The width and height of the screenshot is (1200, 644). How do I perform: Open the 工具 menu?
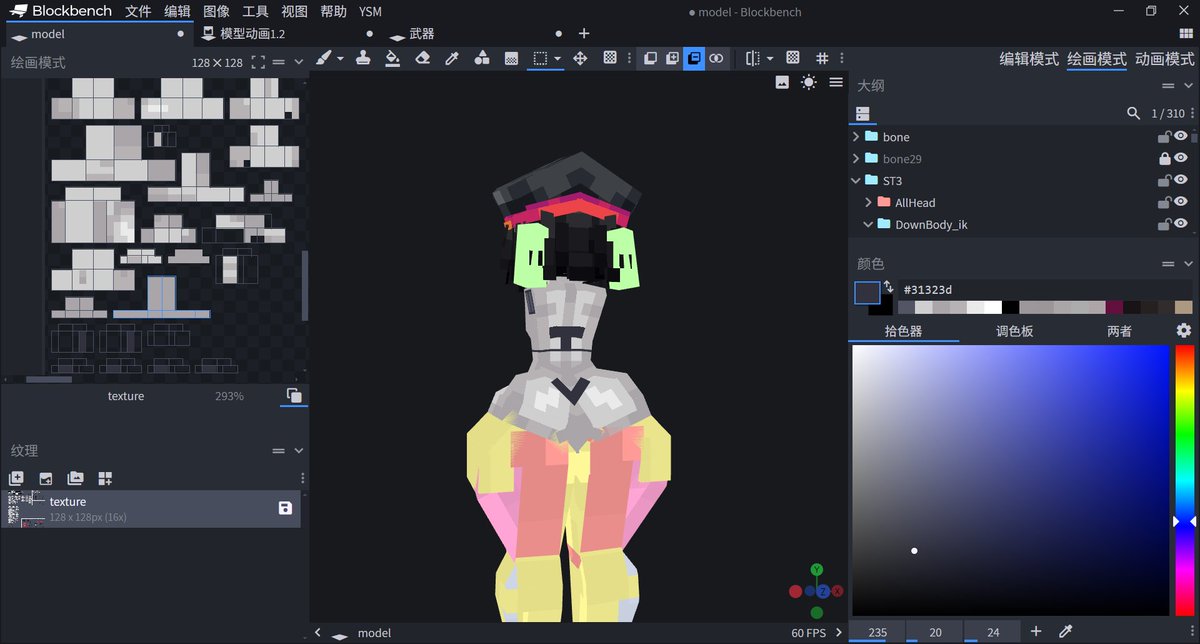[x=255, y=12]
